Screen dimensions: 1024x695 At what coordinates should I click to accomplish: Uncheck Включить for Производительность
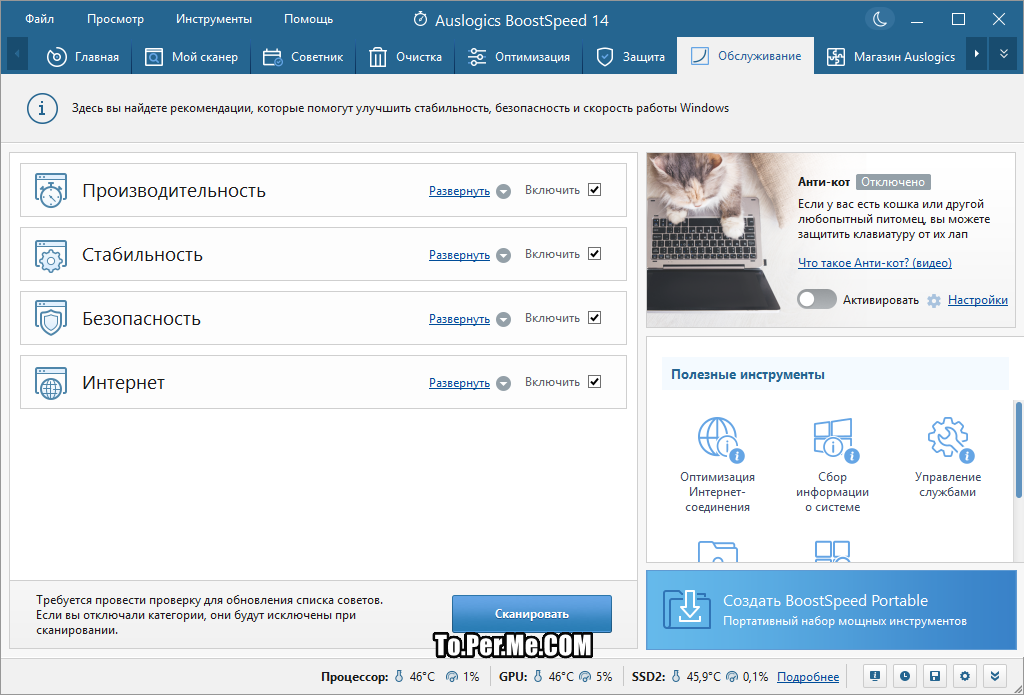click(x=594, y=190)
